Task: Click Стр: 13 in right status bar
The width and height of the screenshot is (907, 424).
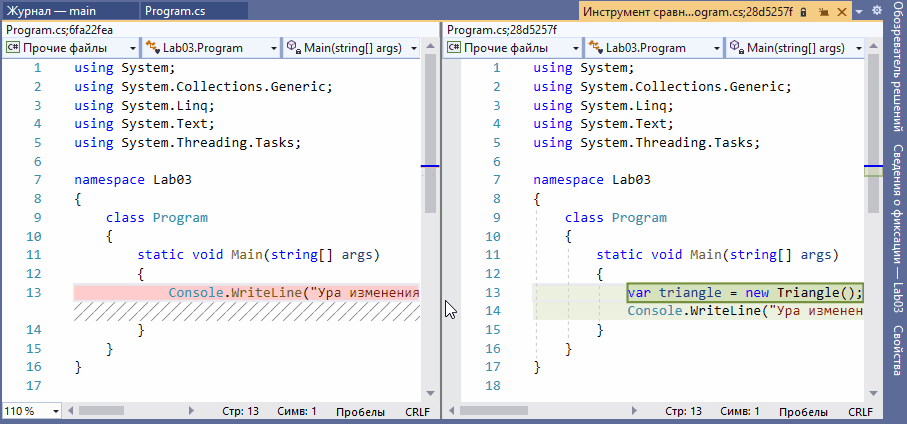Action: [x=683, y=412]
